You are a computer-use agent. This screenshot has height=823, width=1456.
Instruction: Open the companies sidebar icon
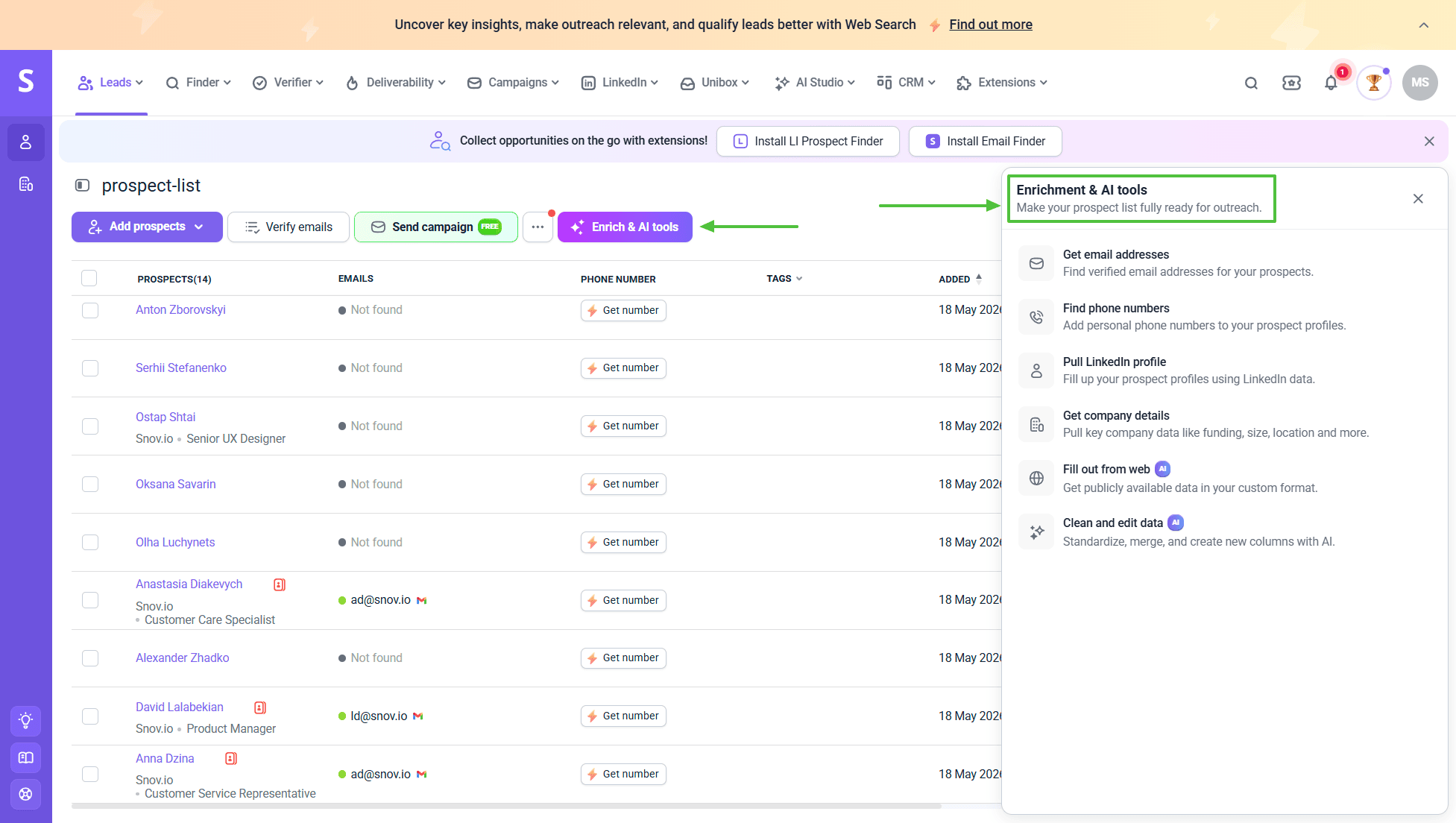pyautogui.click(x=26, y=184)
